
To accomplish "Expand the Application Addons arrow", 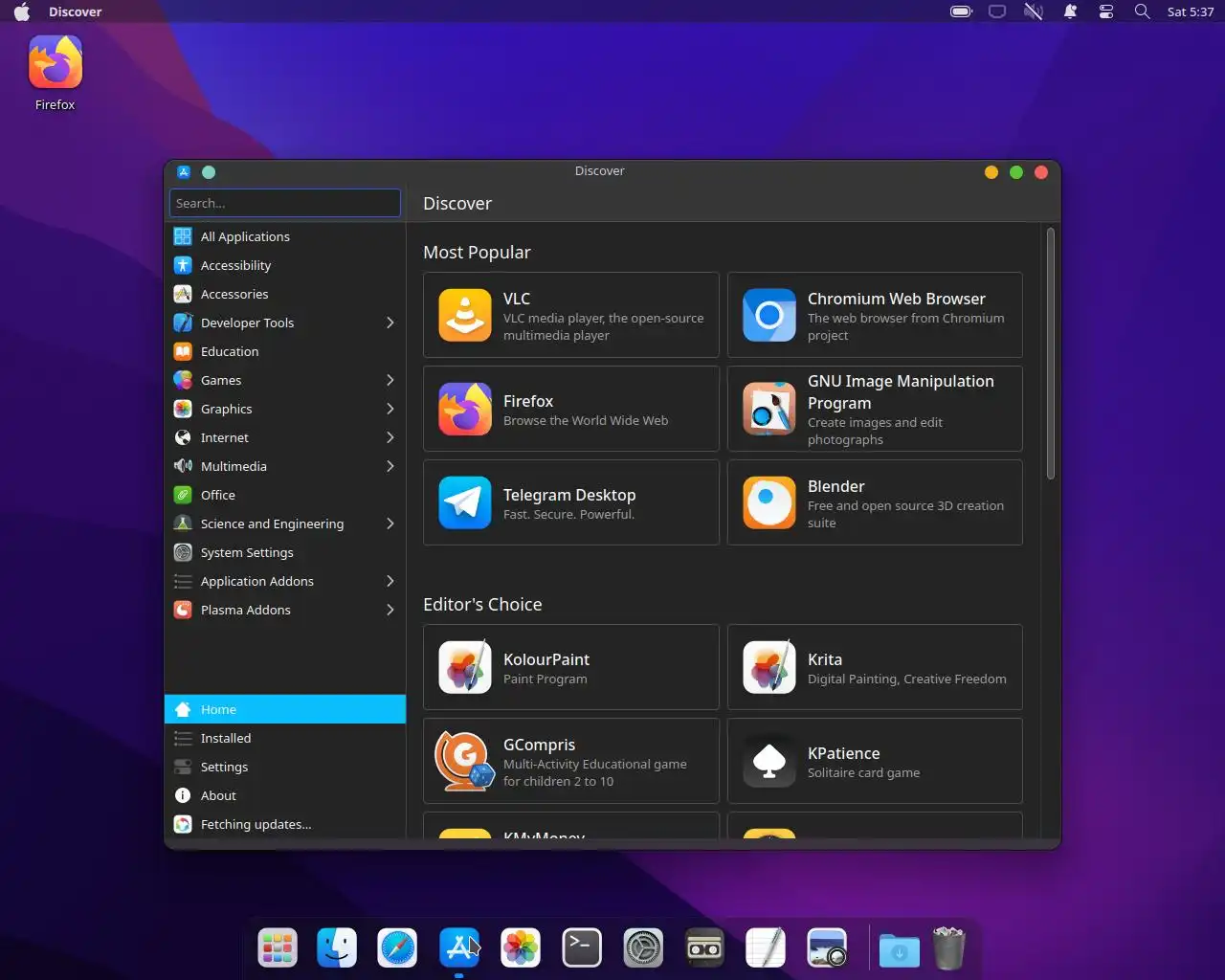I will [x=390, y=581].
